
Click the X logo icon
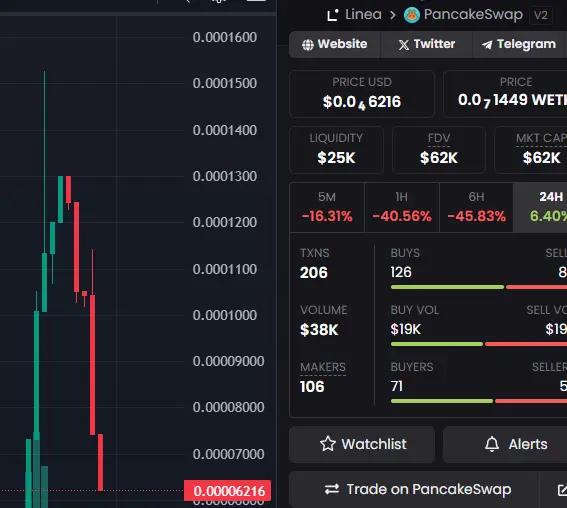[404, 45]
